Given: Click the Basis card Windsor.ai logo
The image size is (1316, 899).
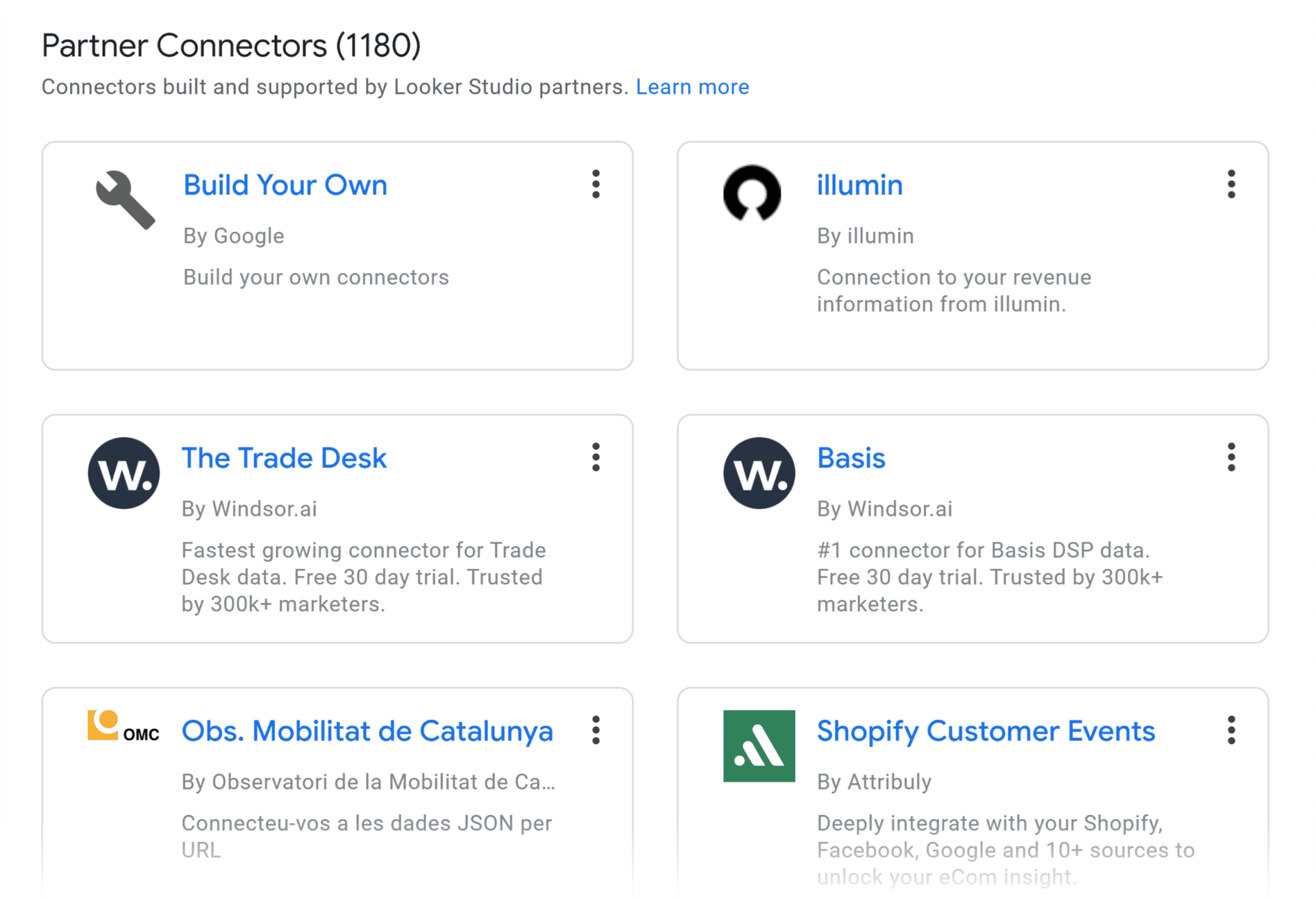Looking at the screenshot, I should click(759, 473).
